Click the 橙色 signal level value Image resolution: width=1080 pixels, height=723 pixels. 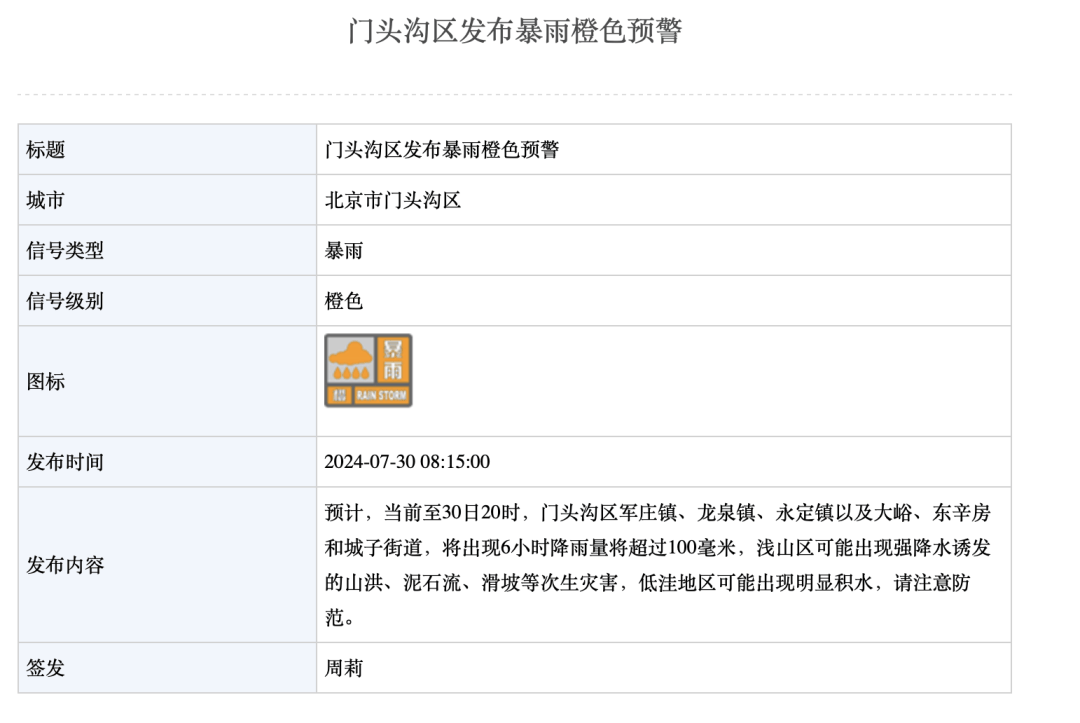344,301
